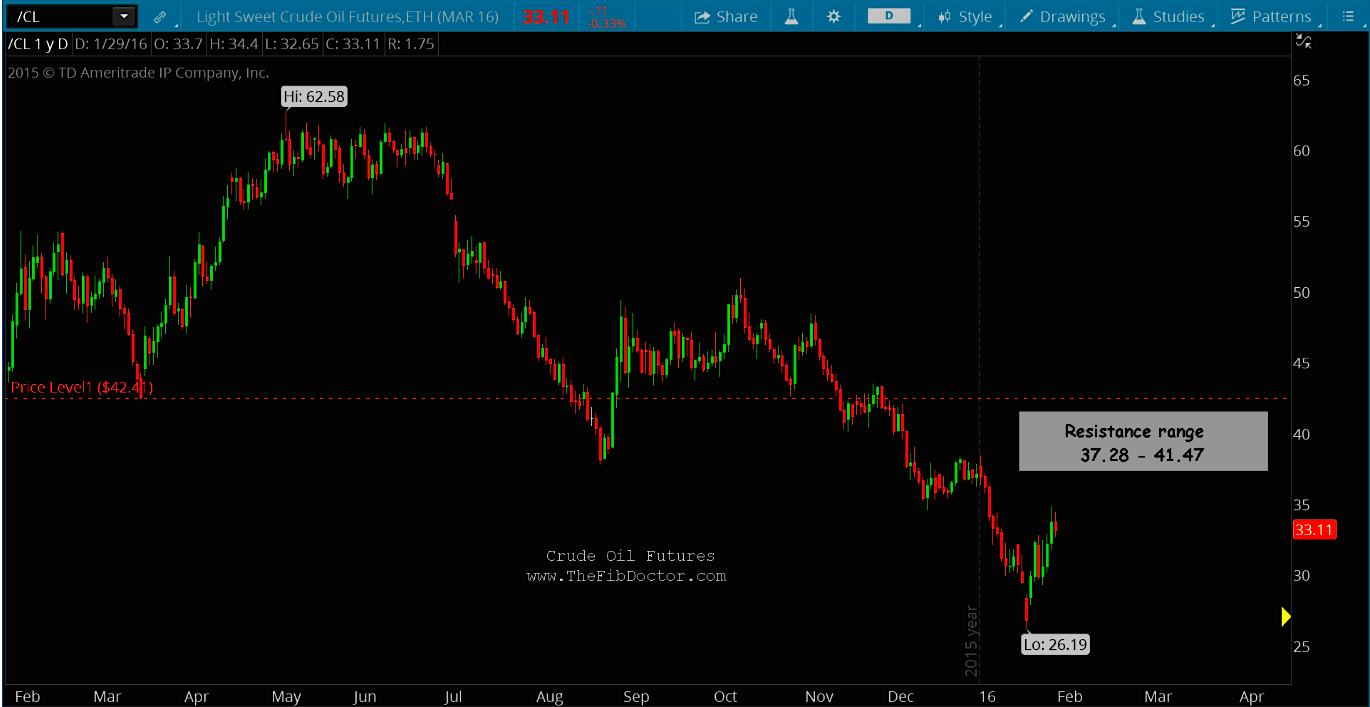Click the D: 1/29/16 date value
This screenshot has width=1370, height=707.
click(110, 44)
